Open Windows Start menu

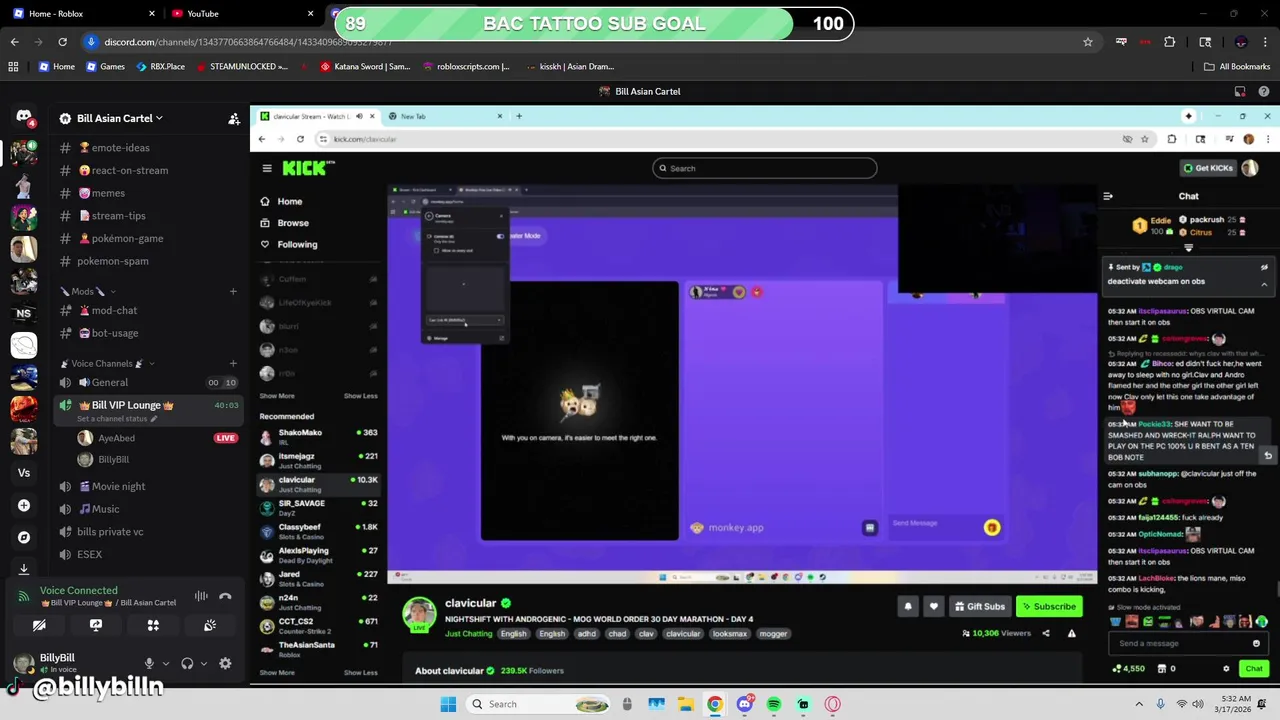(x=448, y=704)
